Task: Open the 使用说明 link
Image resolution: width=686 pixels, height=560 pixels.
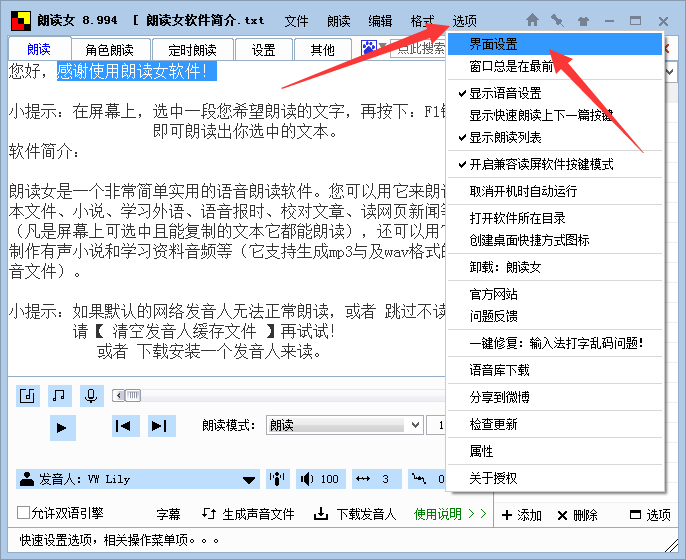Action: tap(450, 514)
